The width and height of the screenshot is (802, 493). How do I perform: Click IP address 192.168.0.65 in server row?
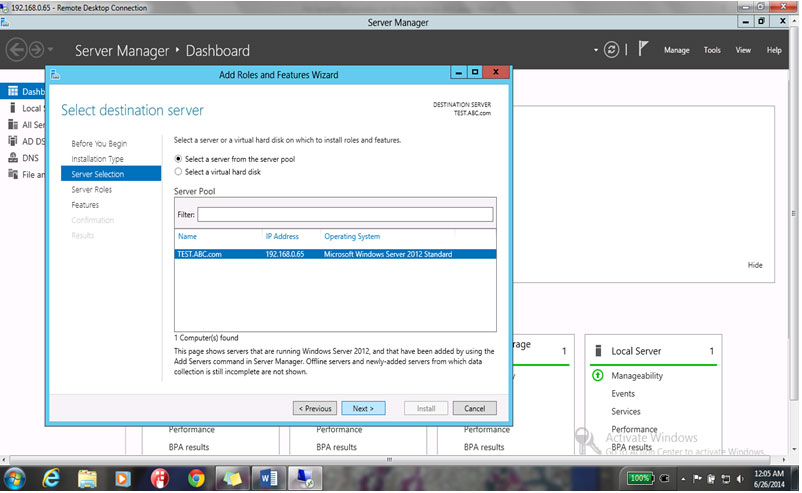pyautogui.click(x=285, y=254)
